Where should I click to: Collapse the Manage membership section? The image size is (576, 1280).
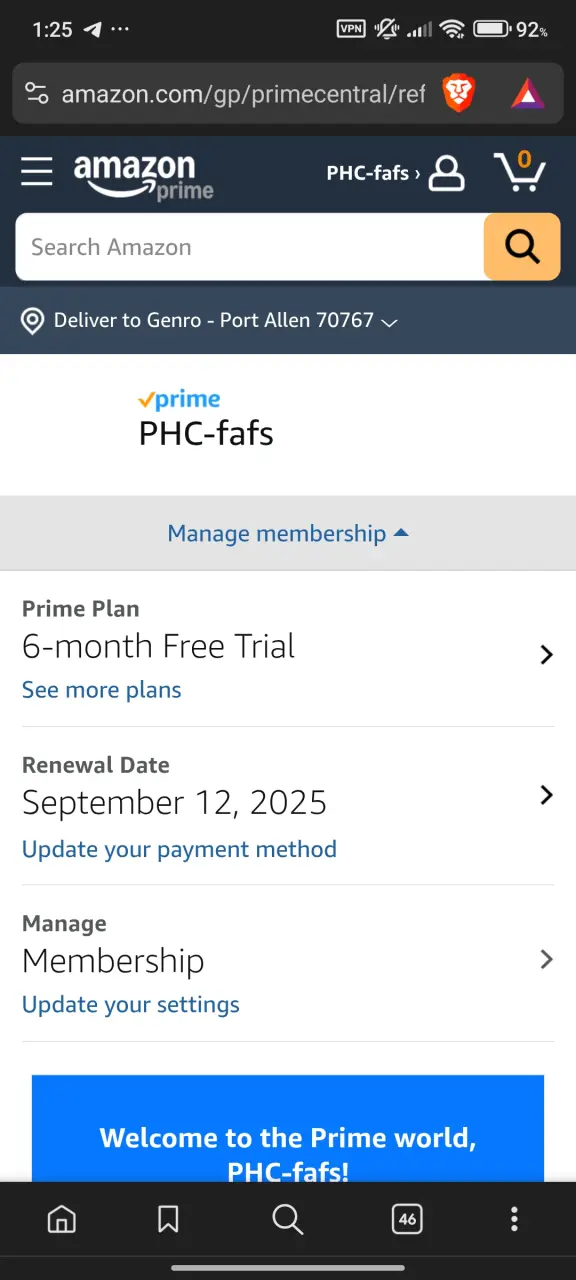(x=288, y=533)
